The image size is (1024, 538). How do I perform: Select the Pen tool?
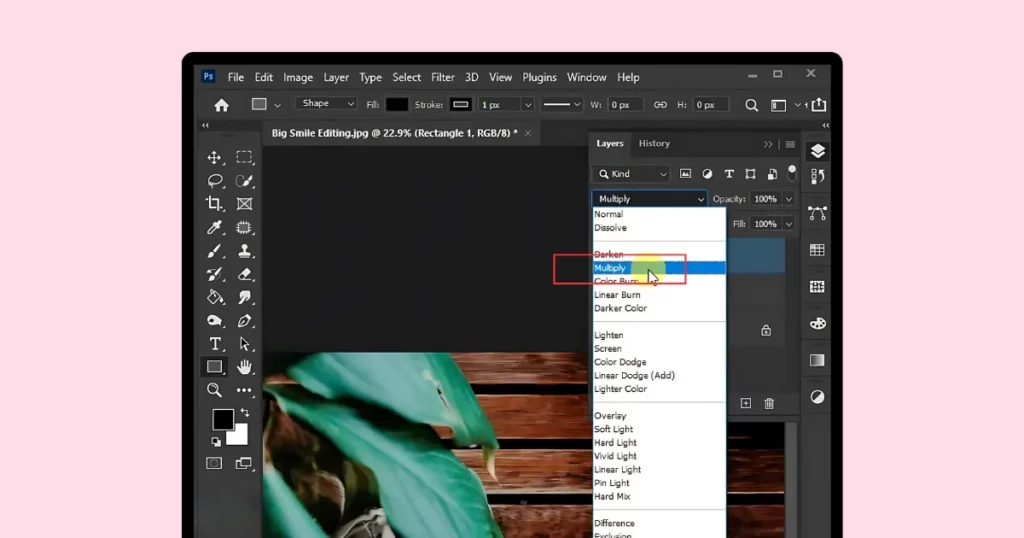pyautogui.click(x=244, y=321)
